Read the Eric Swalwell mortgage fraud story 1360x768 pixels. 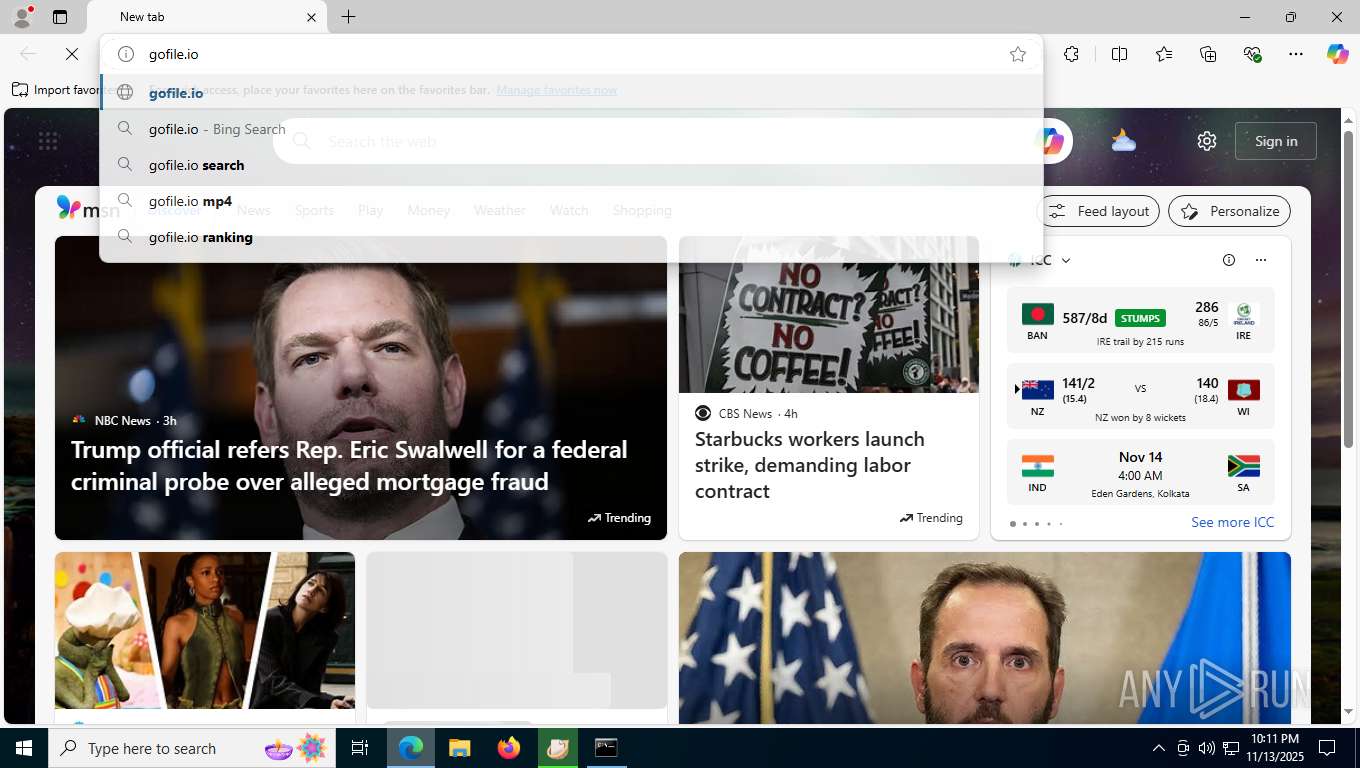349,465
